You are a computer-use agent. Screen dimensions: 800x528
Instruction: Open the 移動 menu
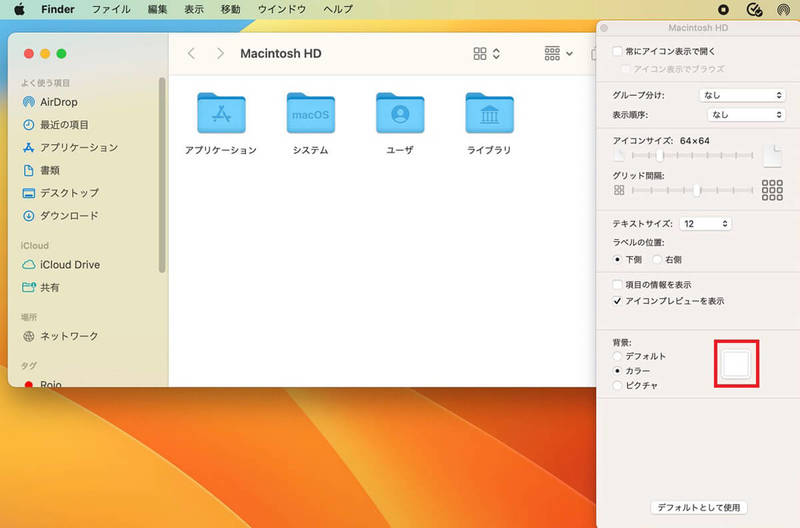[231, 9]
